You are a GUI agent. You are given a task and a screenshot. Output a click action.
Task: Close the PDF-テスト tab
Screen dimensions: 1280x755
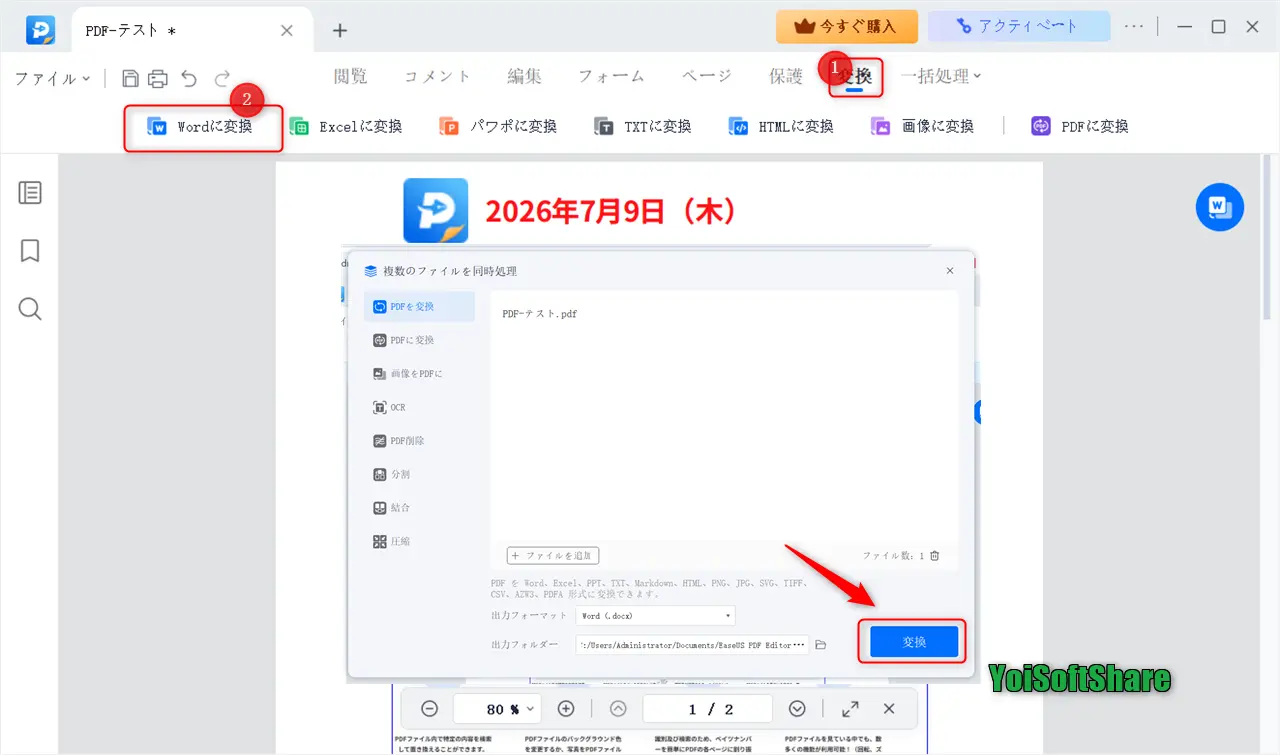[x=287, y=30]
